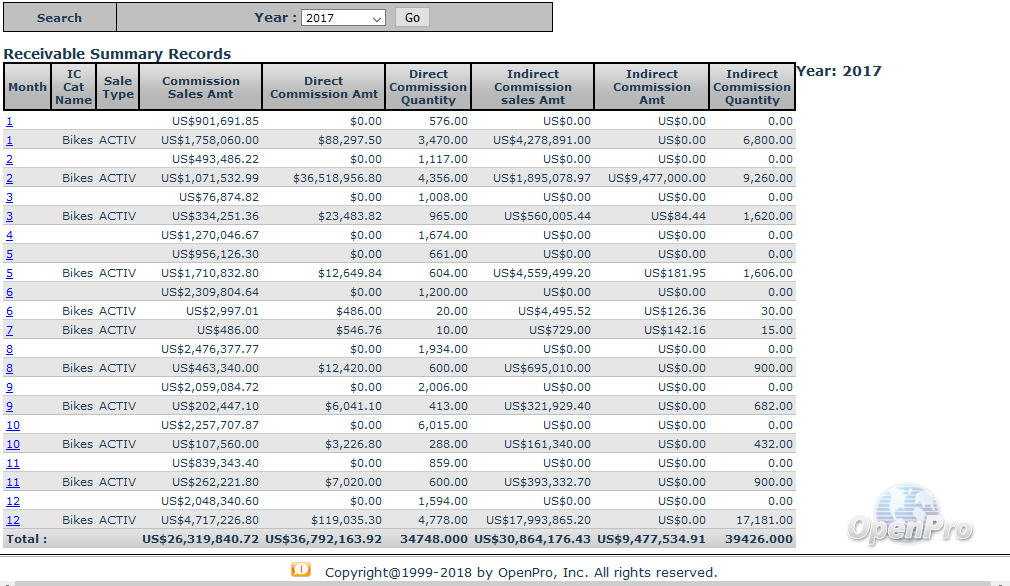
Task: Select the Search tab
Action: tap(59, 18)
